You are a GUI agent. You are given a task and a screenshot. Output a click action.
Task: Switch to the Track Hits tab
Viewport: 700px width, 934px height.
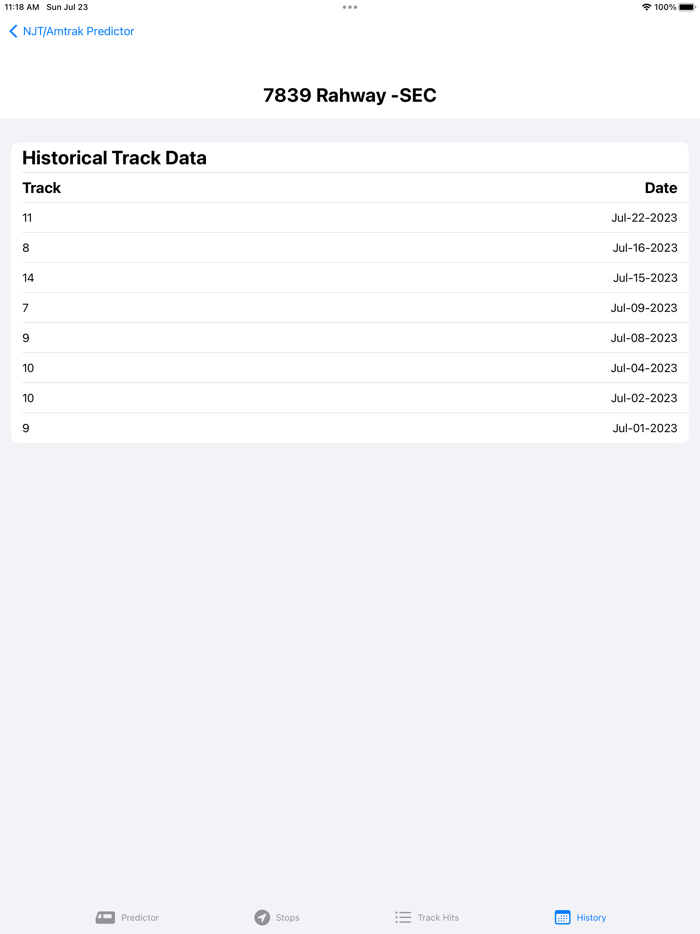click(426, 917)
